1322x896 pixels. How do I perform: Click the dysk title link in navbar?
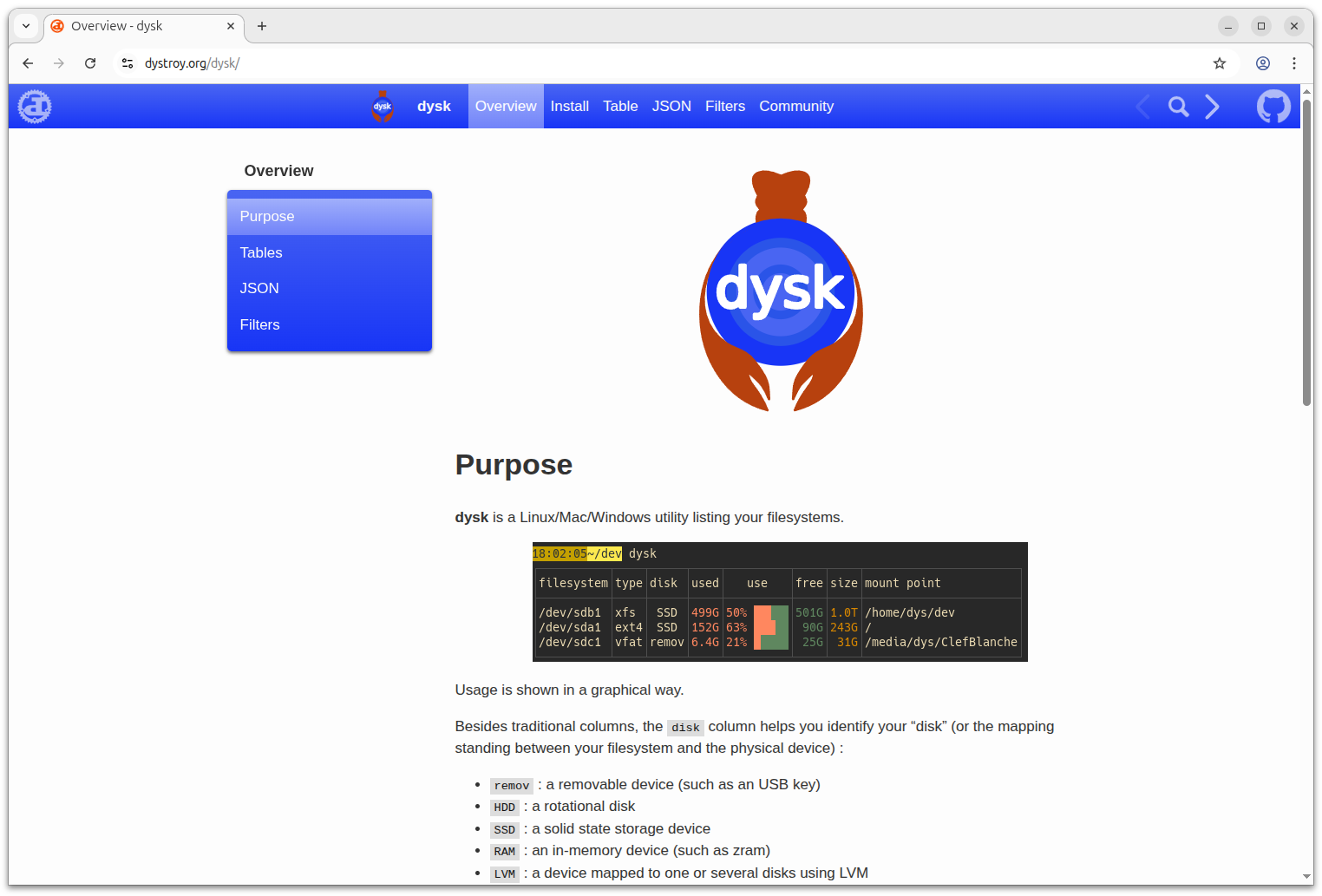click(434, 107)
